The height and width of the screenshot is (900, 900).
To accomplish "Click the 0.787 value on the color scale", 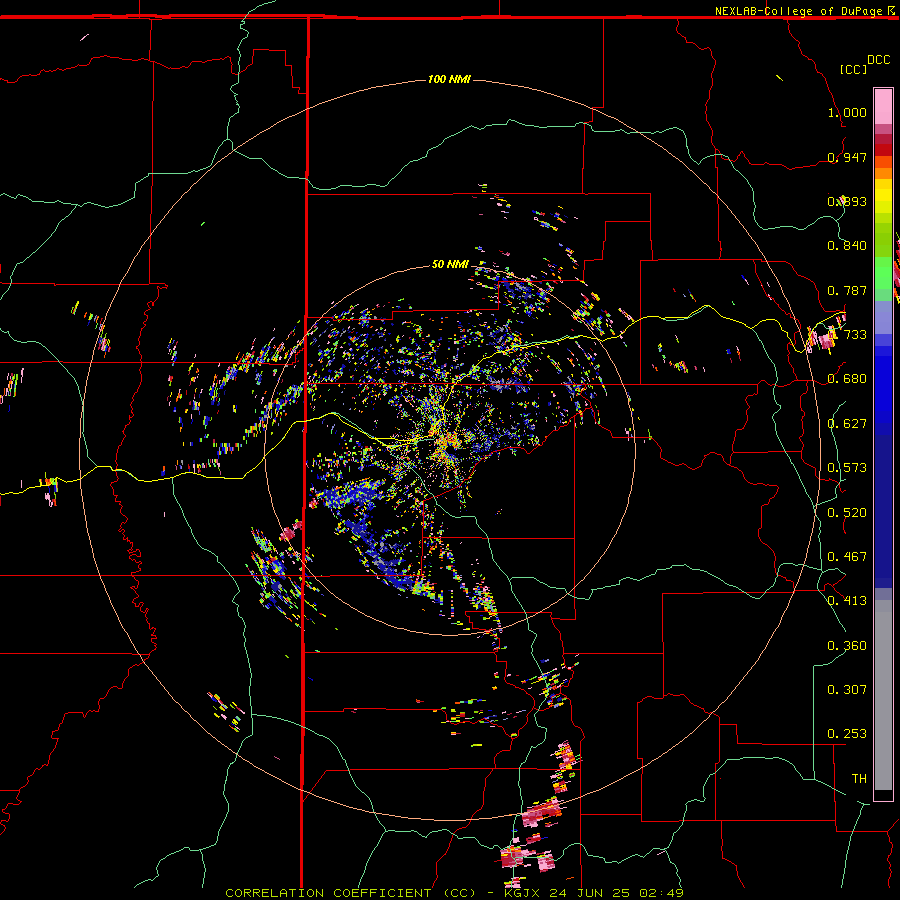I will click(847, 290).
